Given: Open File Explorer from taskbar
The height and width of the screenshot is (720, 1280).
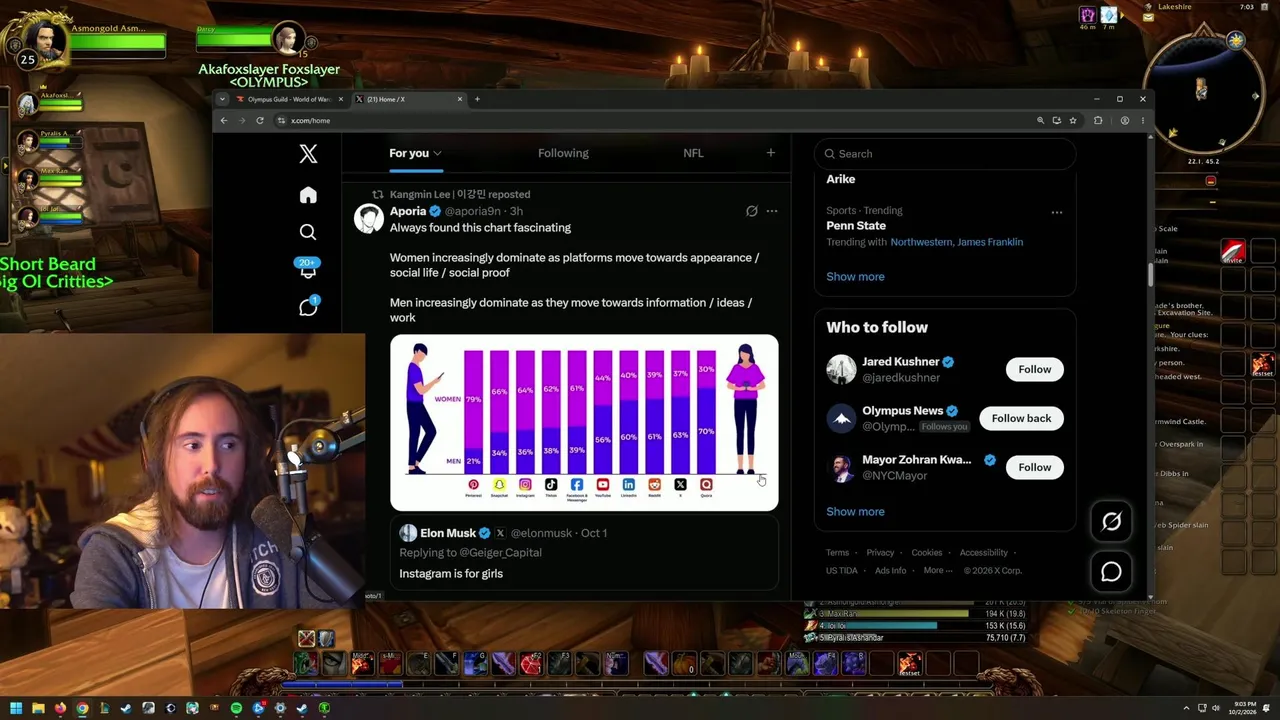Looking at the screenshot, I should pos(38,708).
